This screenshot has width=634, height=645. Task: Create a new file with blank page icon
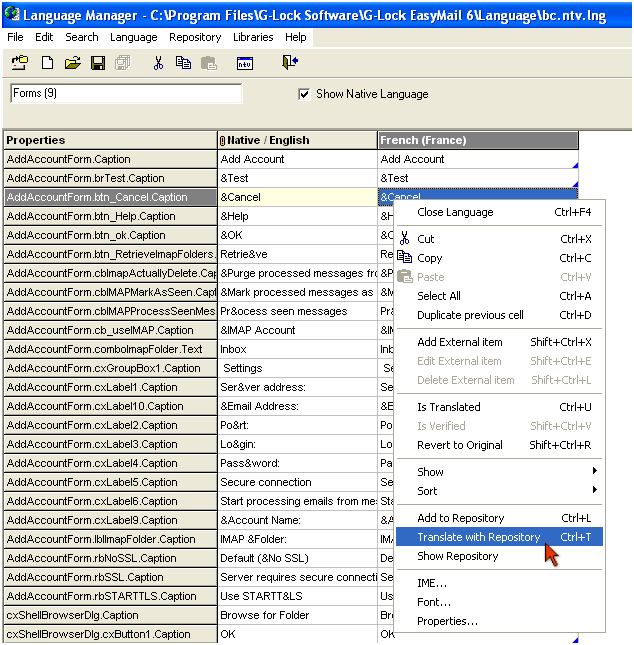tap(47, 63)
